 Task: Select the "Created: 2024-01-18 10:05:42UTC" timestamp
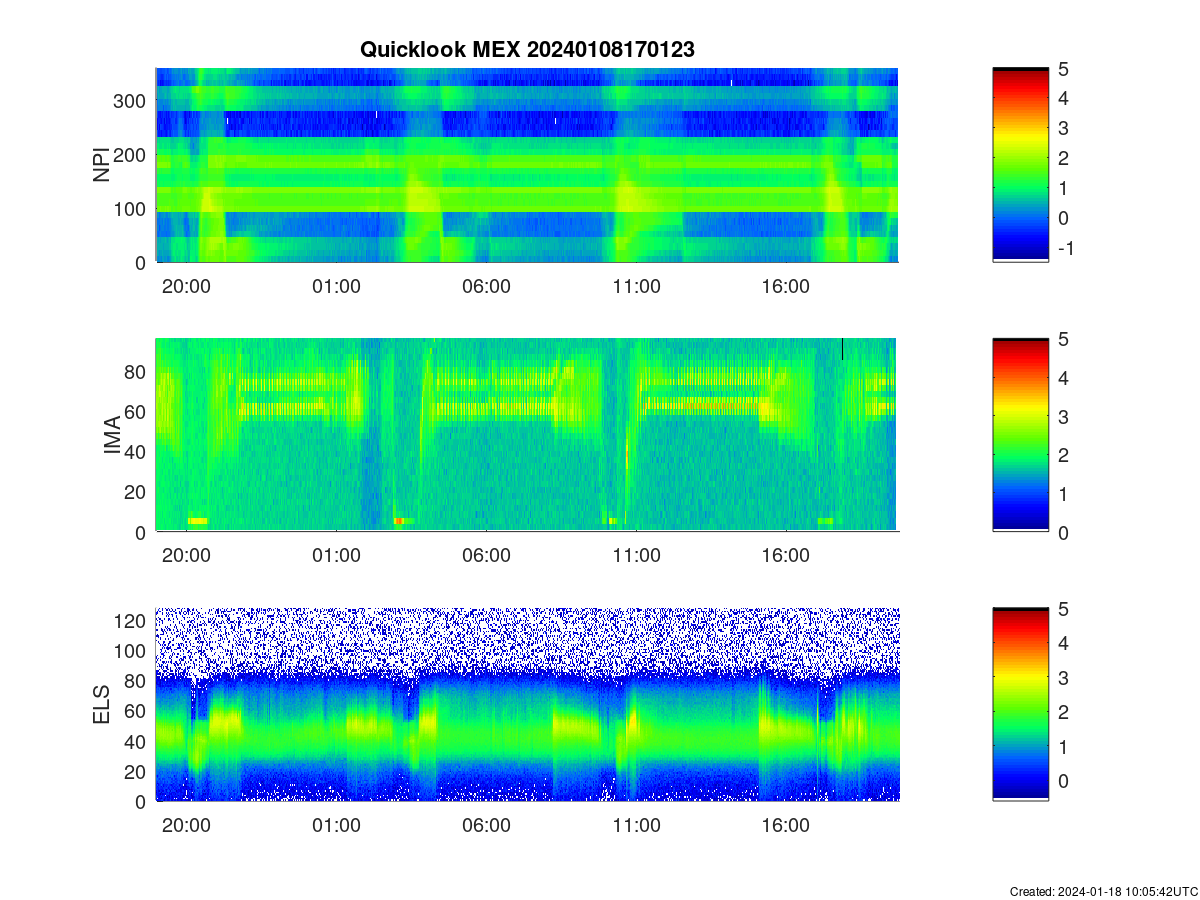1104,891
